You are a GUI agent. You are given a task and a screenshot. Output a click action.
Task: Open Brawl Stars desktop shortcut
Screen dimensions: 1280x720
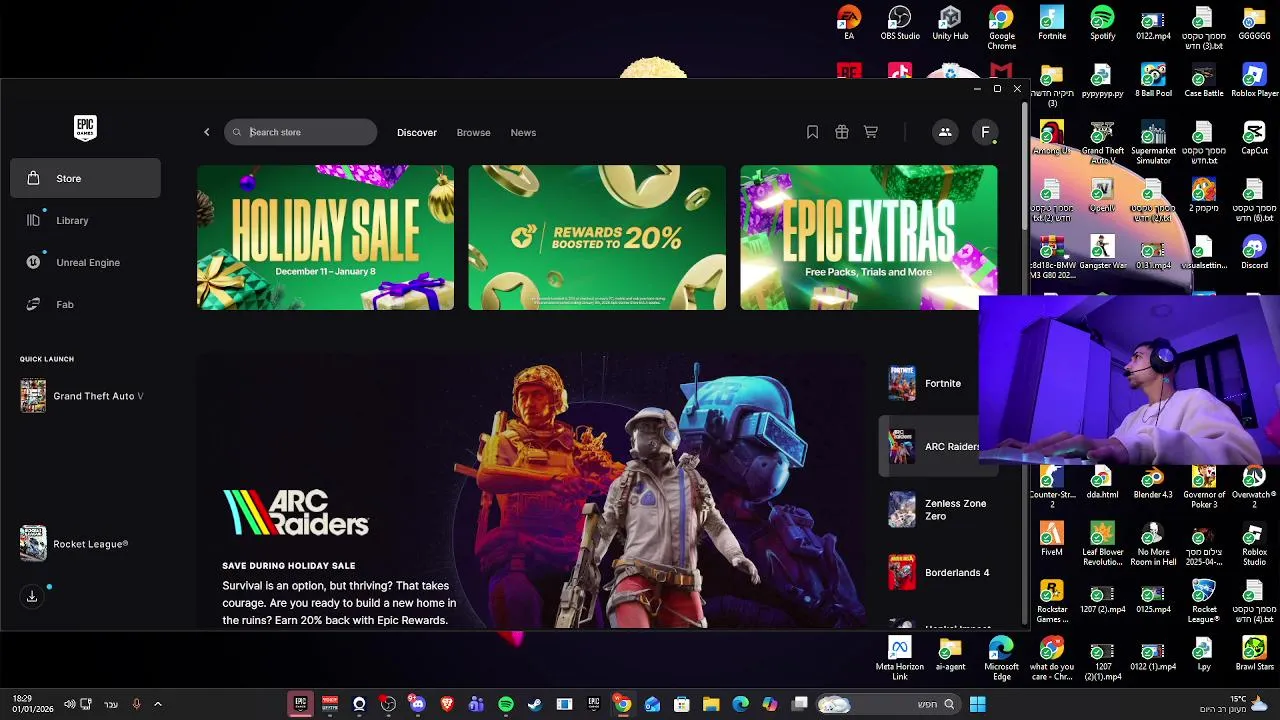(1254, 654)
